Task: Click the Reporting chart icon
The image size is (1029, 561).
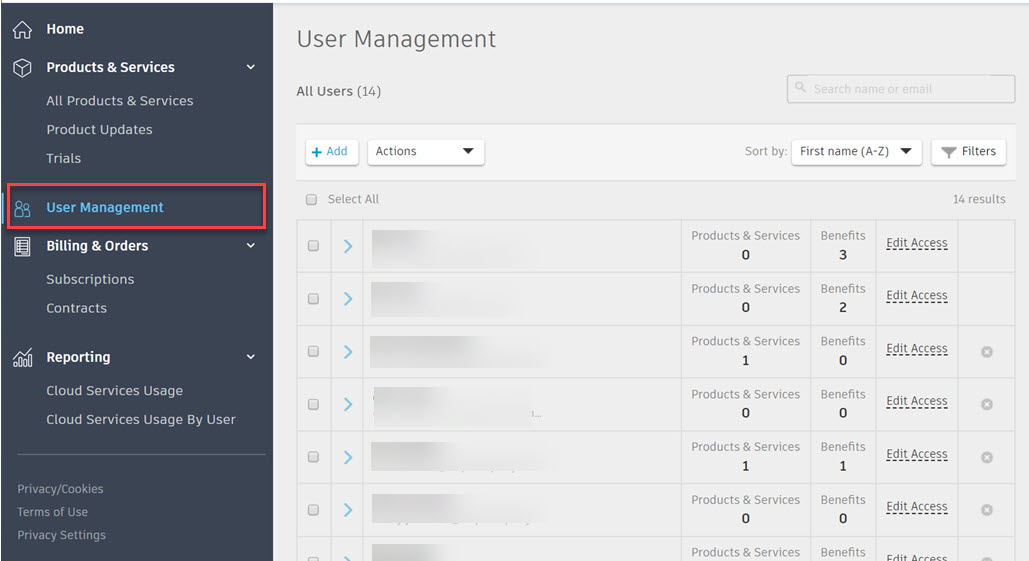Action: [x=22, y=358]
